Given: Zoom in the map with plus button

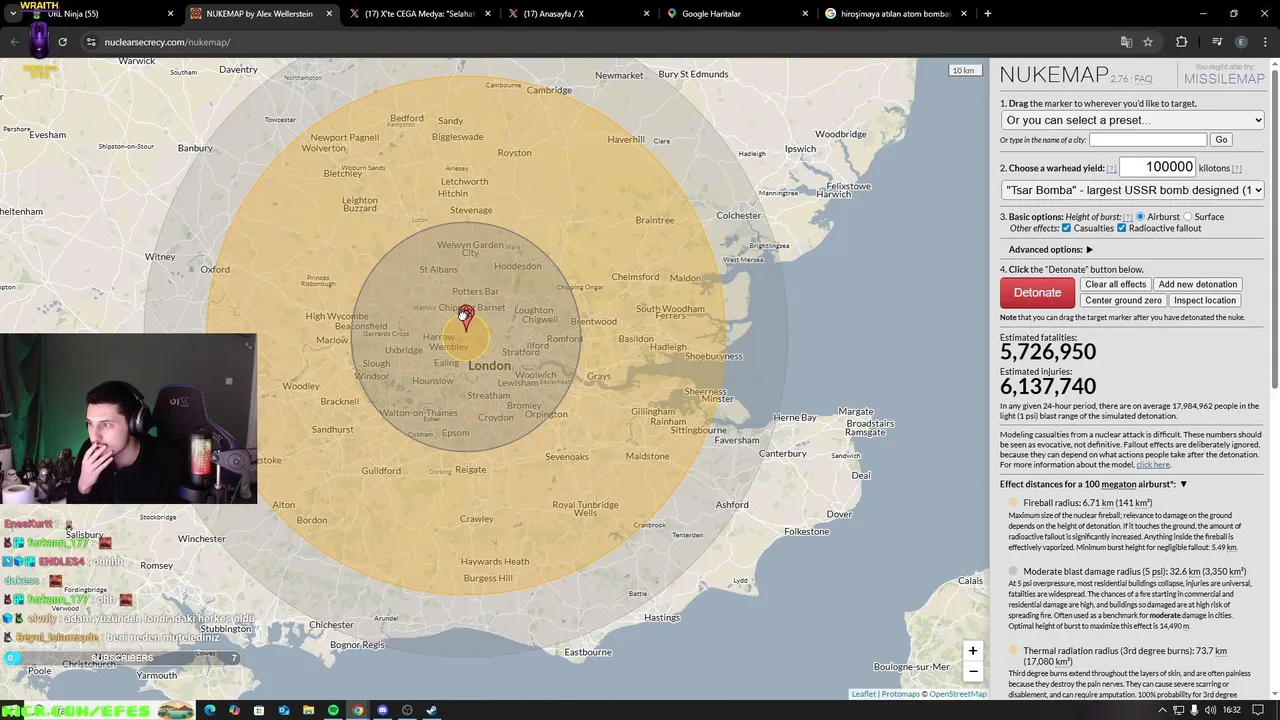Looking at the screenshot, I should click(972, 651).
